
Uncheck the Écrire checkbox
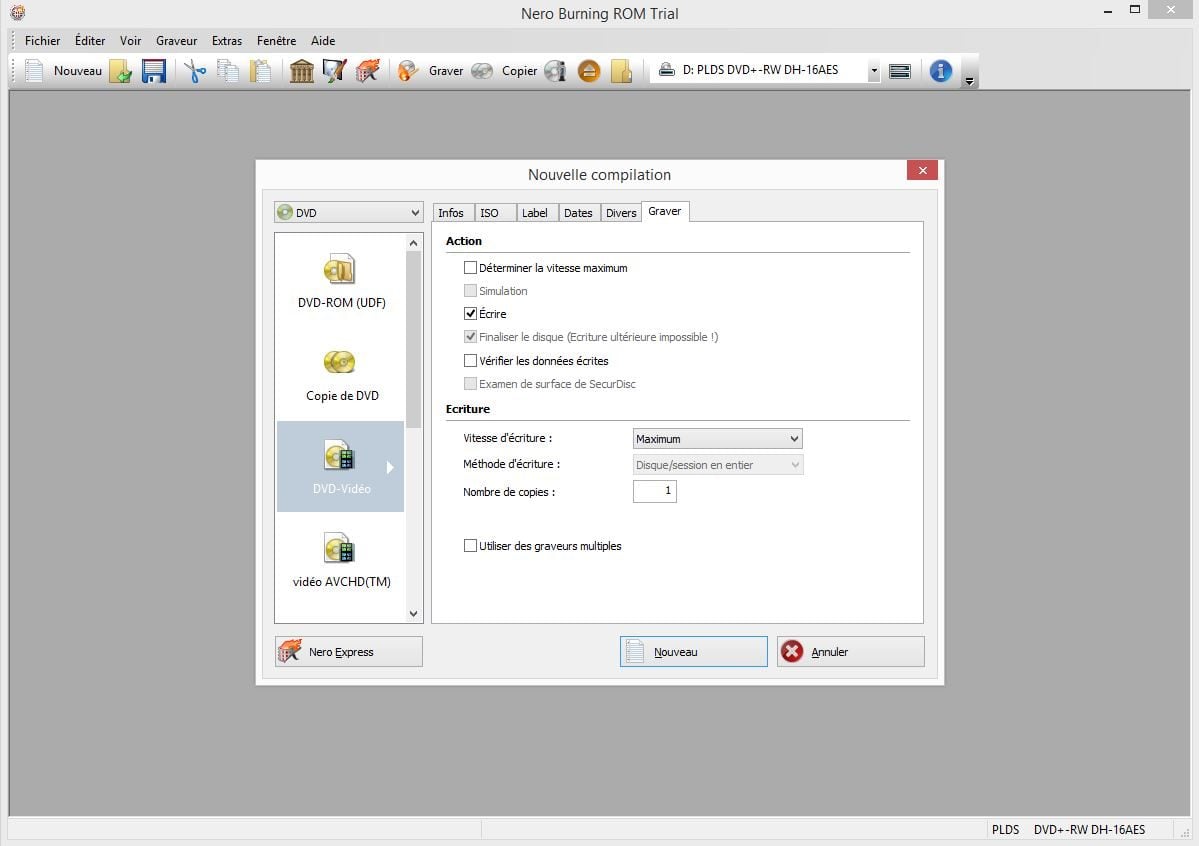click(470, 314)
